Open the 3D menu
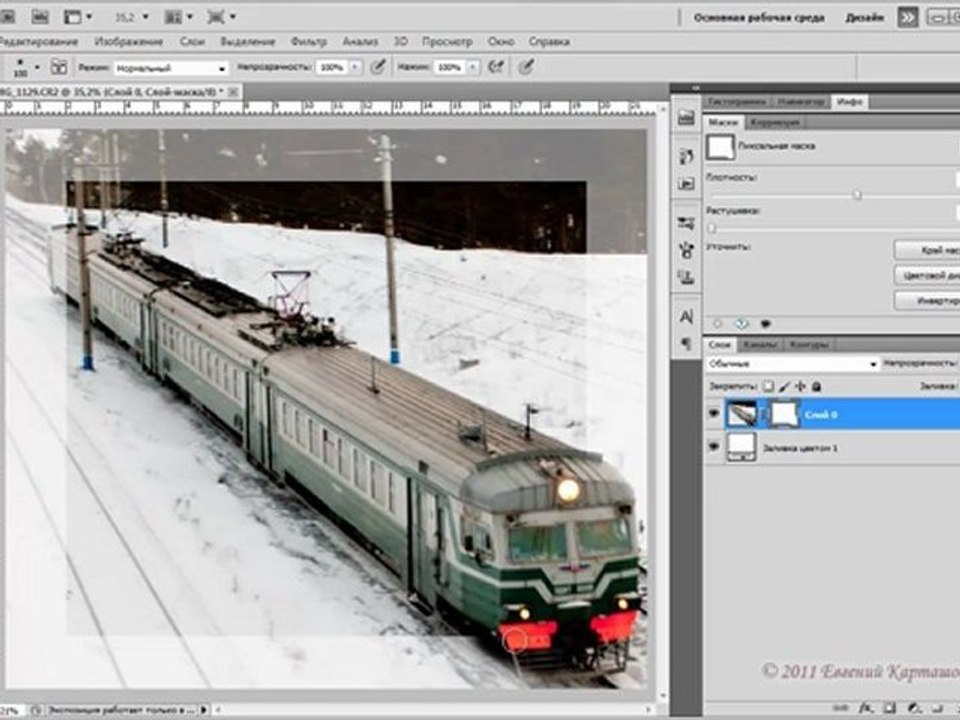The image size is (960, 720). (x=400, y=42)
